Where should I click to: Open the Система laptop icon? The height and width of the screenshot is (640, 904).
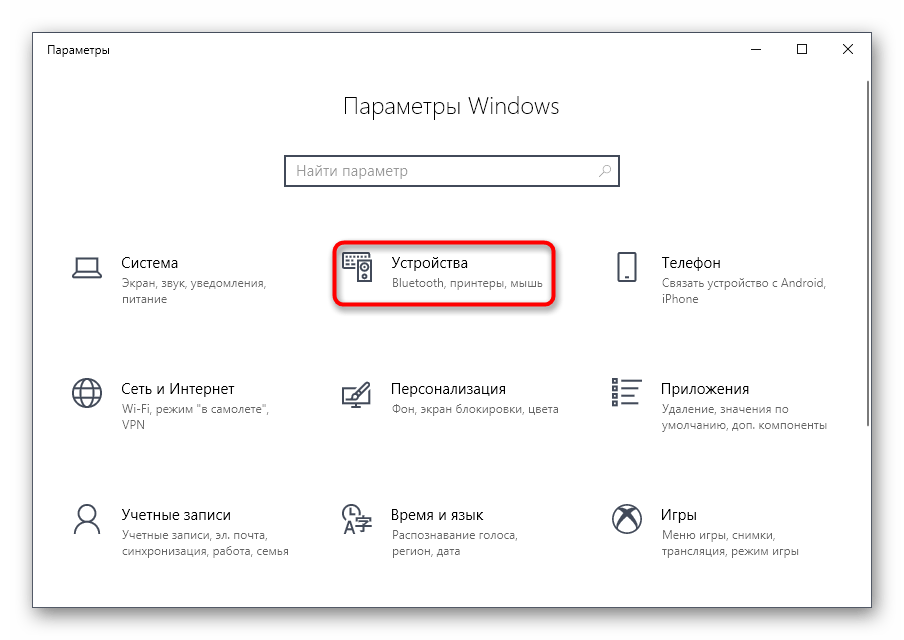87,268
